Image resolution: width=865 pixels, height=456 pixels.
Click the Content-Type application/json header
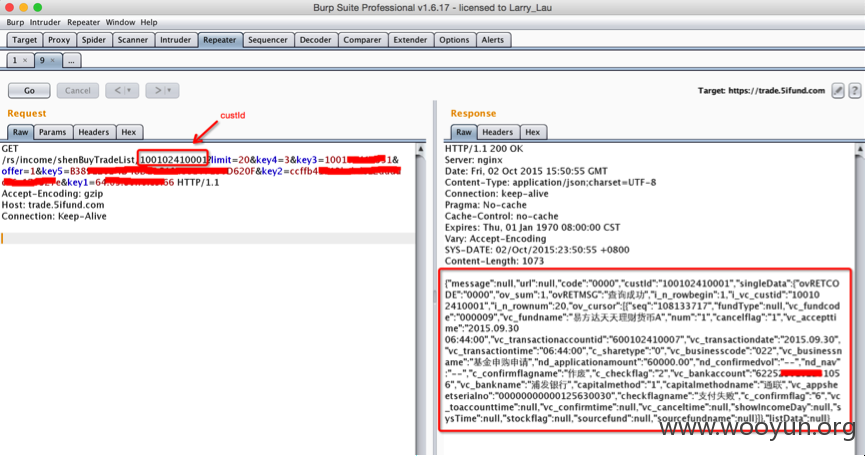click(551, 183)
